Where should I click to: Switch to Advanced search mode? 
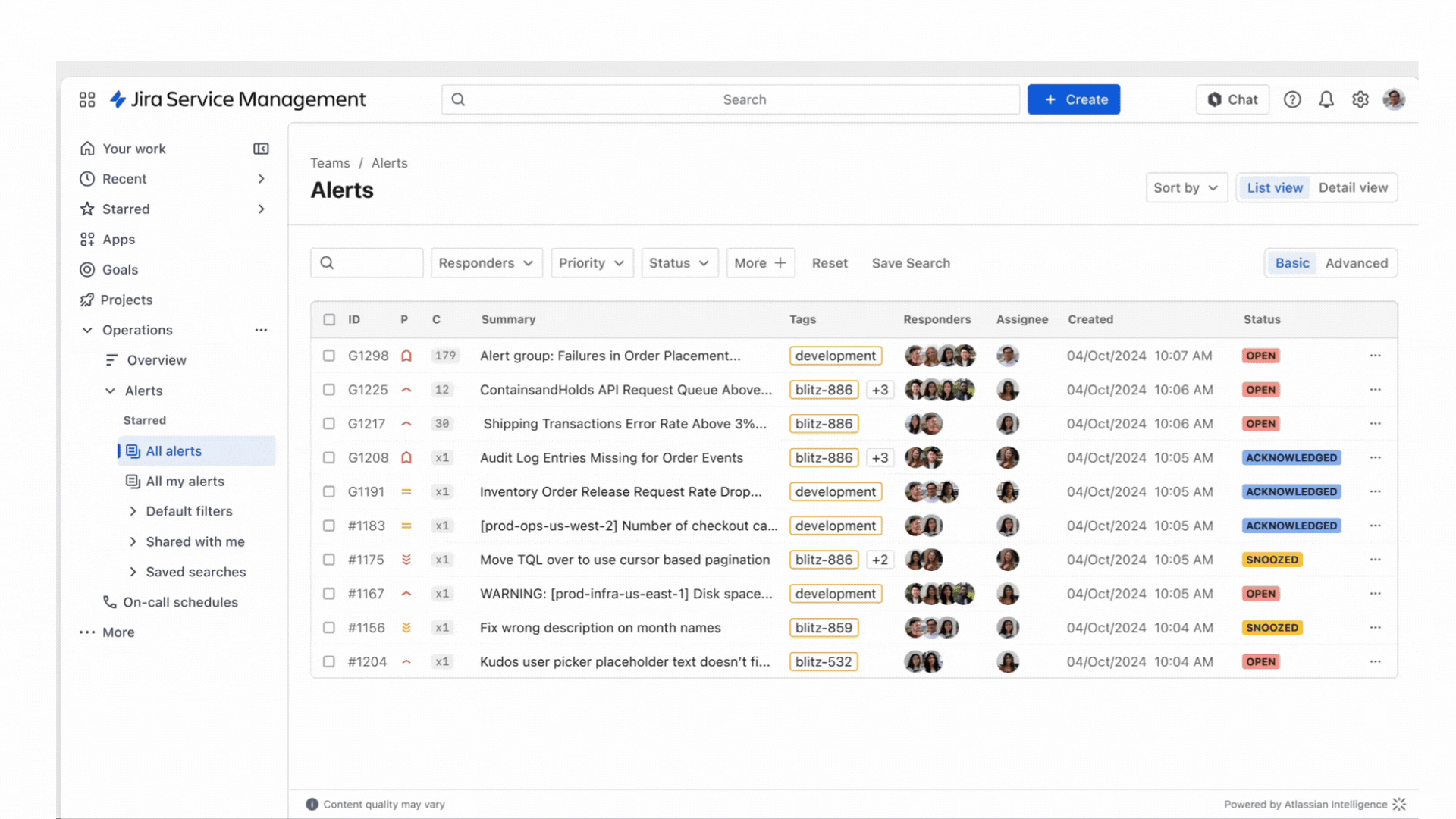1356,263
